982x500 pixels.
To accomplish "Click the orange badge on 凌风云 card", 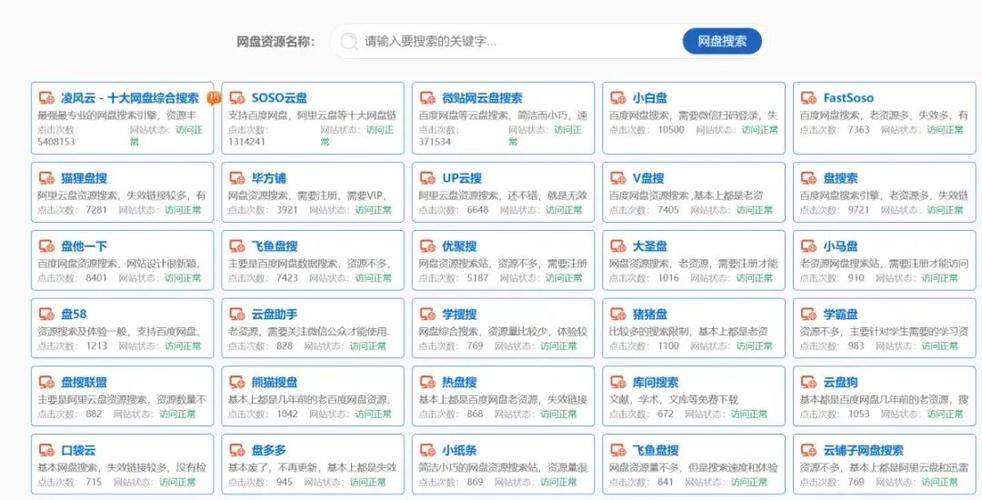I will click(x=214, y=98).
